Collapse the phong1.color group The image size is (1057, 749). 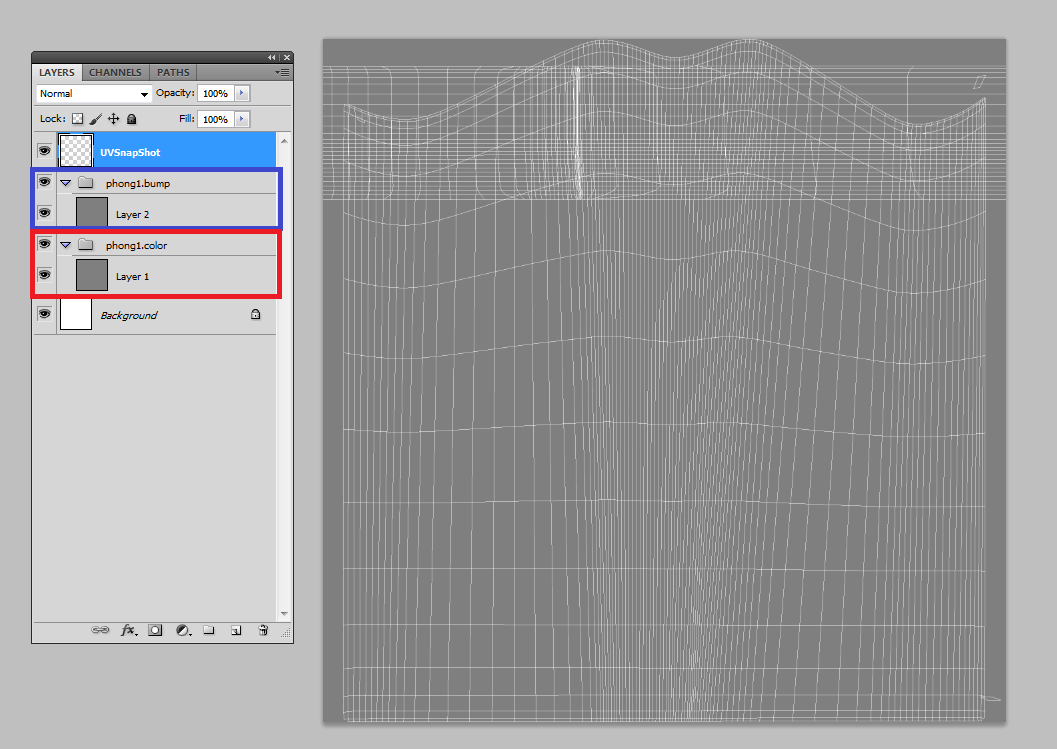coord(66,246)
